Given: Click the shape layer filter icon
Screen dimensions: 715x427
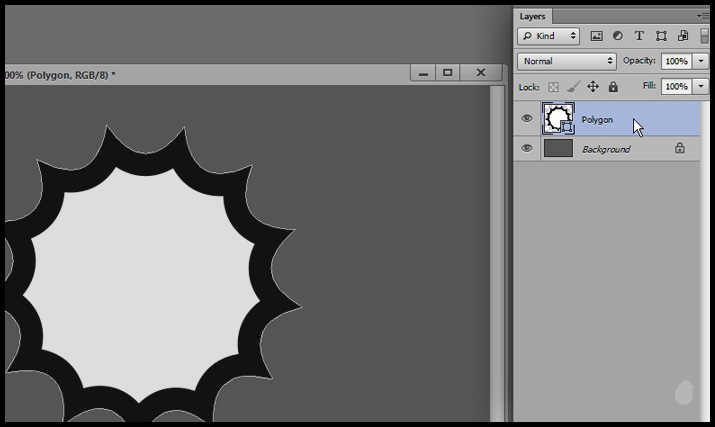Looking at the screenshot, I should 660,36.
